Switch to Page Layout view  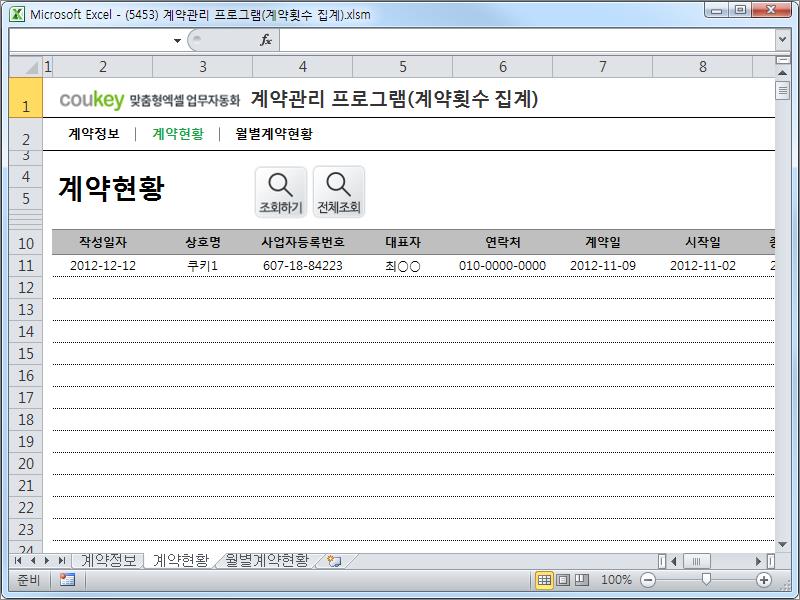click(x=563, y=580)
